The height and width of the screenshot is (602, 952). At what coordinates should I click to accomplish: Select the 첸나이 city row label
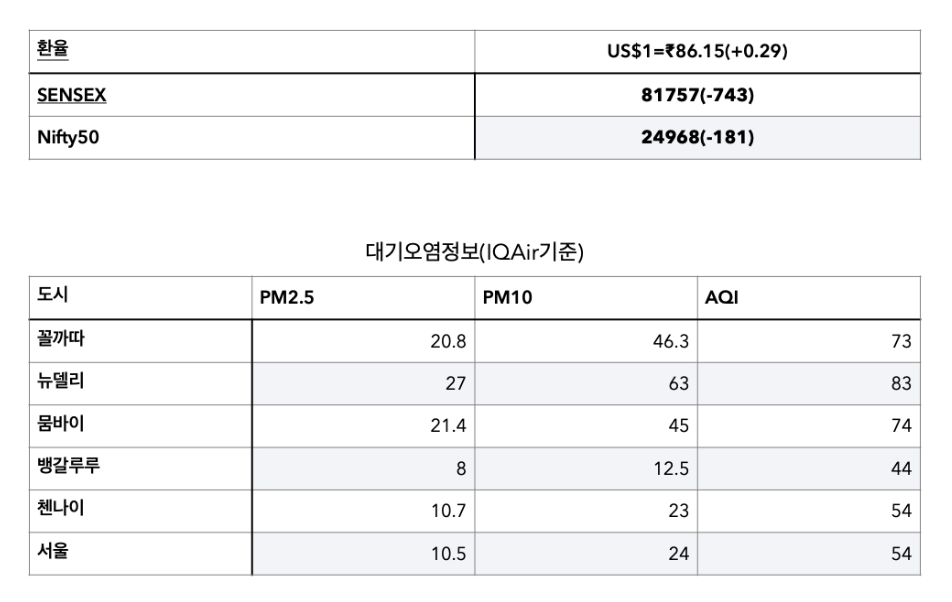[x=61, y=510]
